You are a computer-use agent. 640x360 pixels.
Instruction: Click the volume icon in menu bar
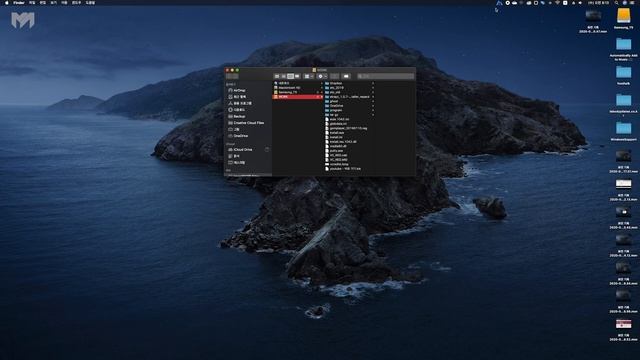coord(580,2)
